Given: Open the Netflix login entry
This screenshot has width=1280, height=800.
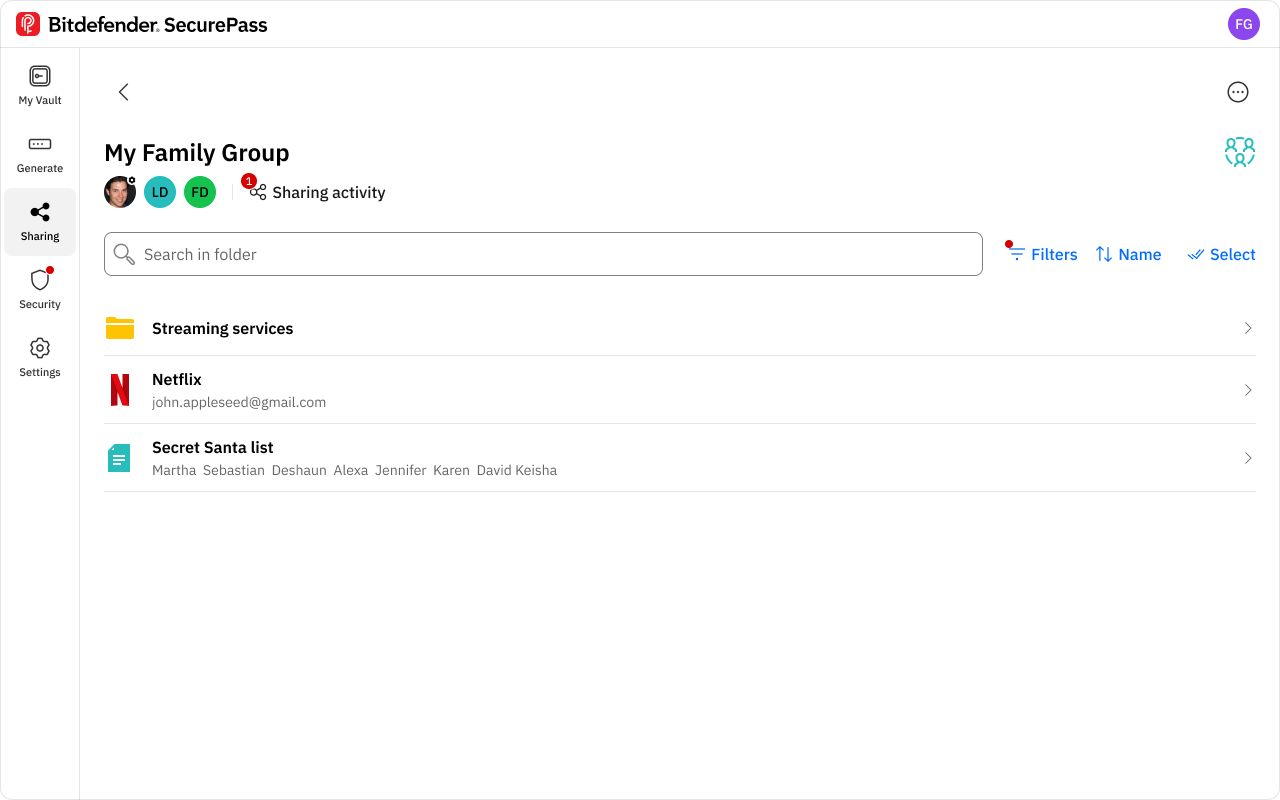Looking at the screenshot, I should click(680, 390).
